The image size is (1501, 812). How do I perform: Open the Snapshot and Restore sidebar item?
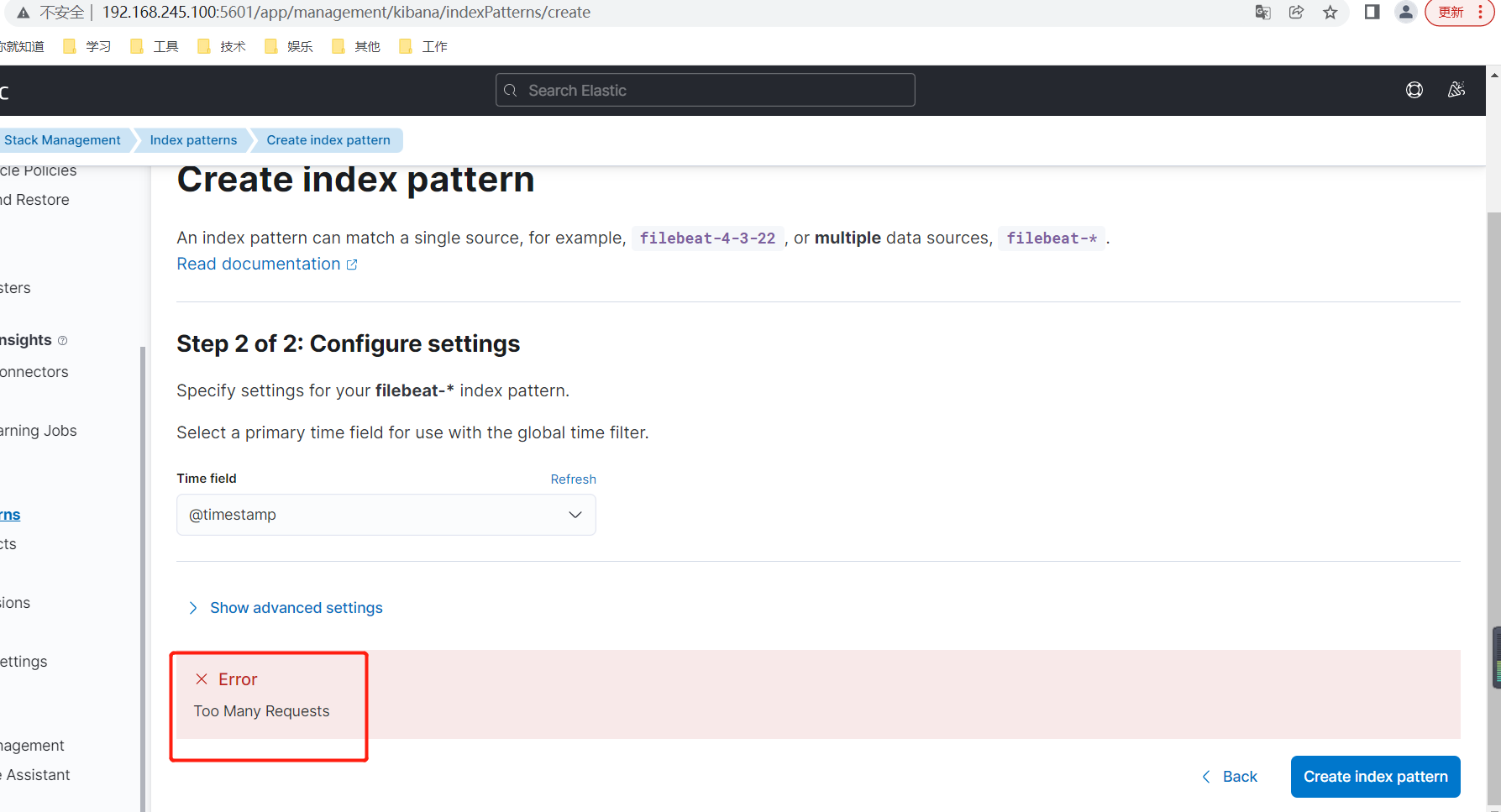tap(34, 200)
